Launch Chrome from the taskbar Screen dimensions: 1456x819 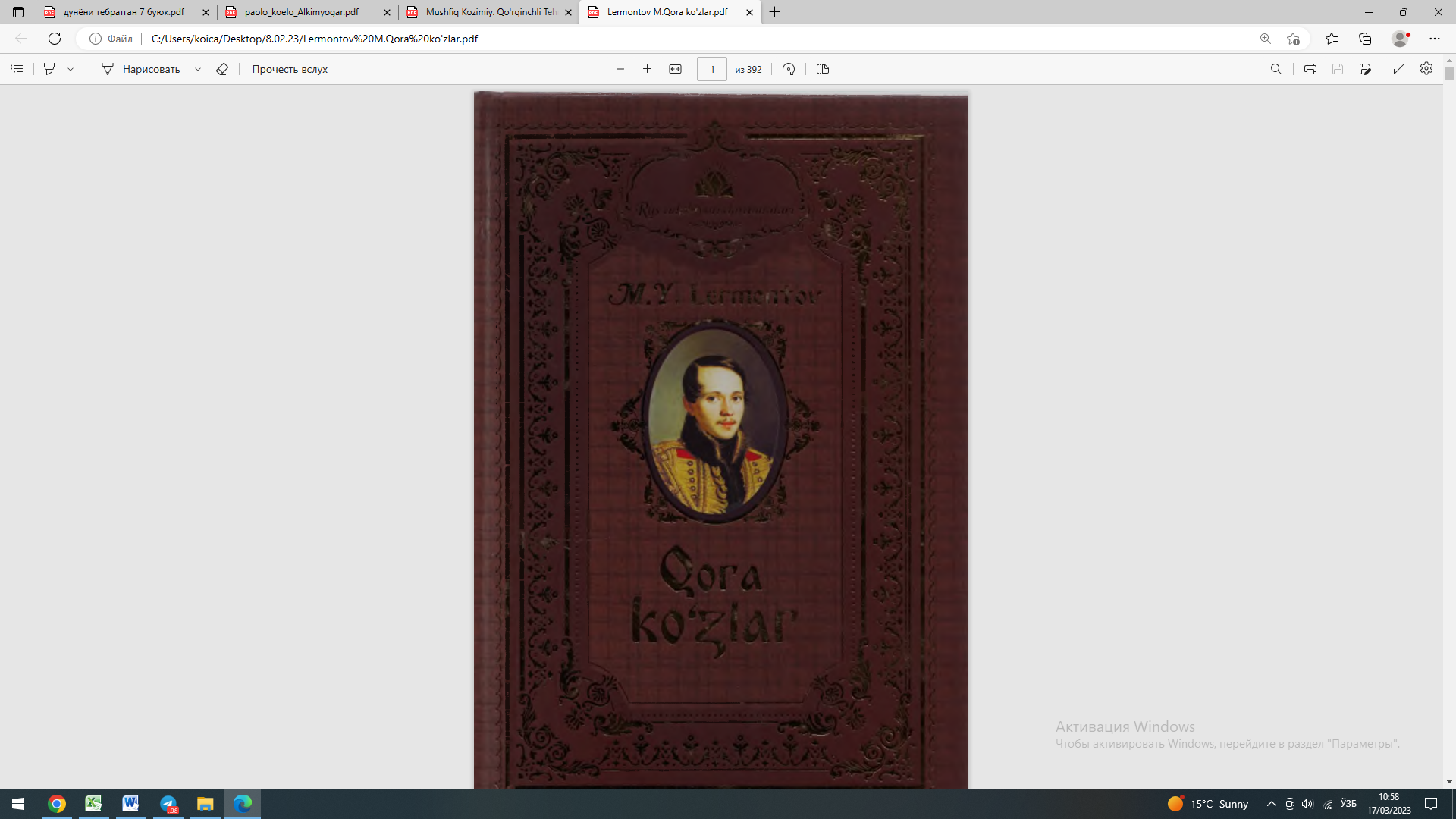click(57, 804)
